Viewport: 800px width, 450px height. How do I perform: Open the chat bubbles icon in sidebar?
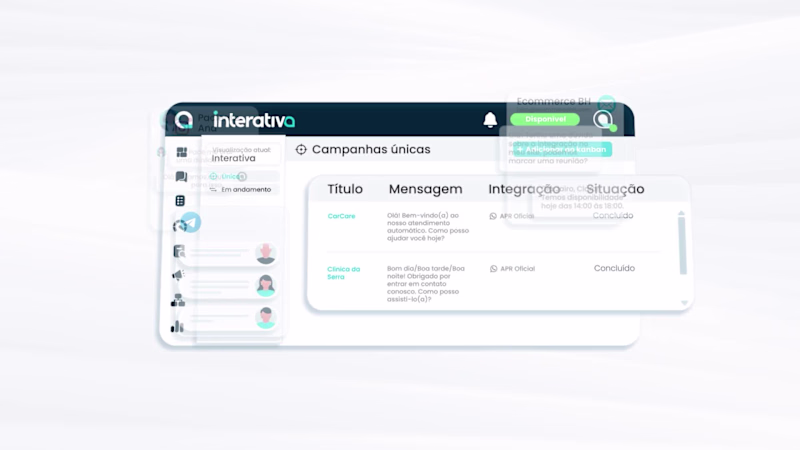click(181, 177)
